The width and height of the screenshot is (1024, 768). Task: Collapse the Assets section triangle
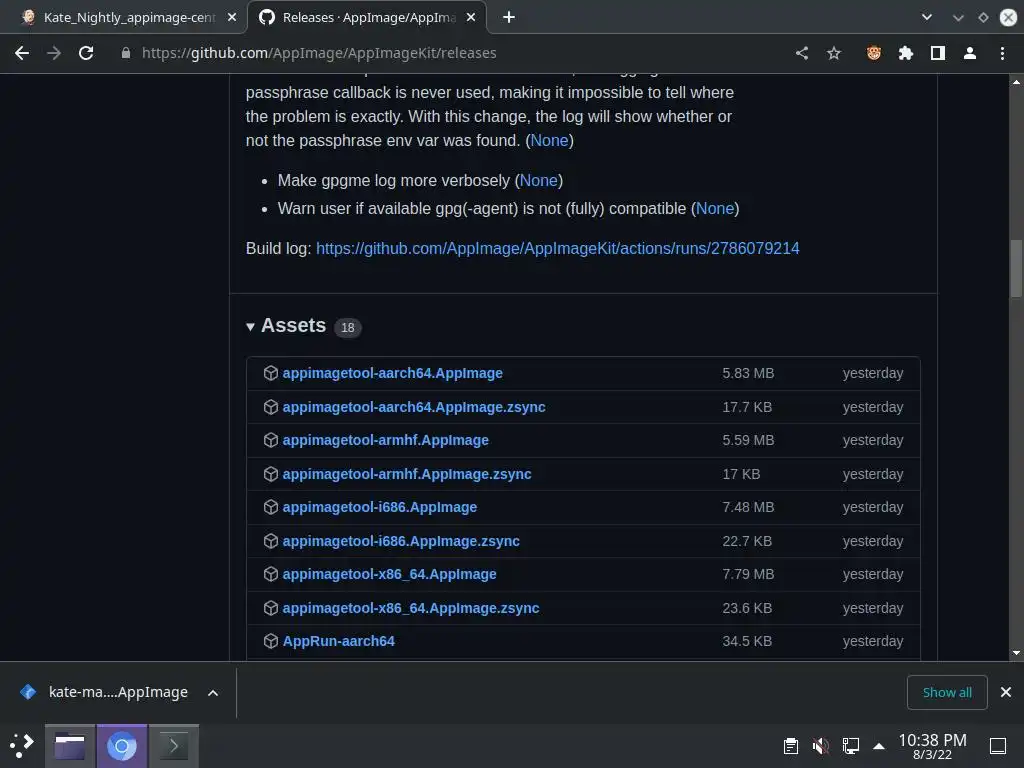pyautogui.click(x=250, y=327)
